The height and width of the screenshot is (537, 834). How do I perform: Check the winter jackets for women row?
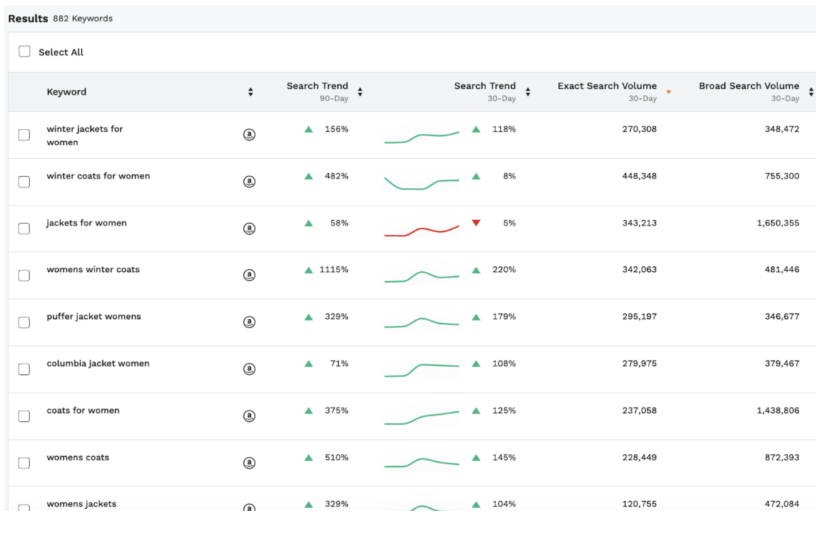point(25,135)
